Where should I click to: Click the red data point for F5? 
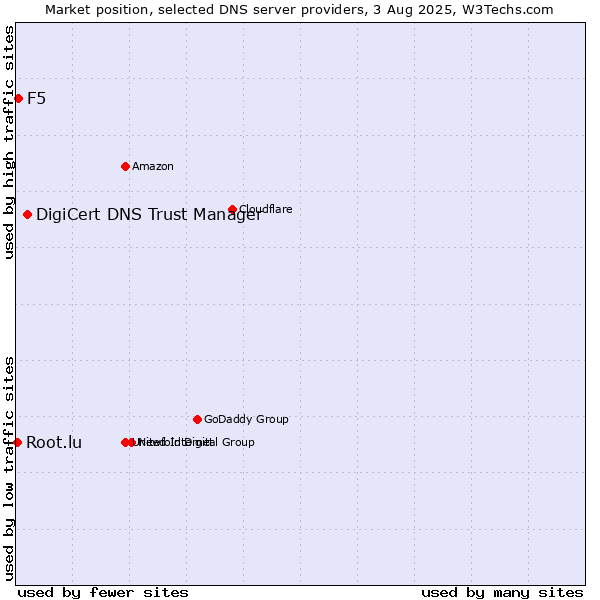[x=18, y=99]
